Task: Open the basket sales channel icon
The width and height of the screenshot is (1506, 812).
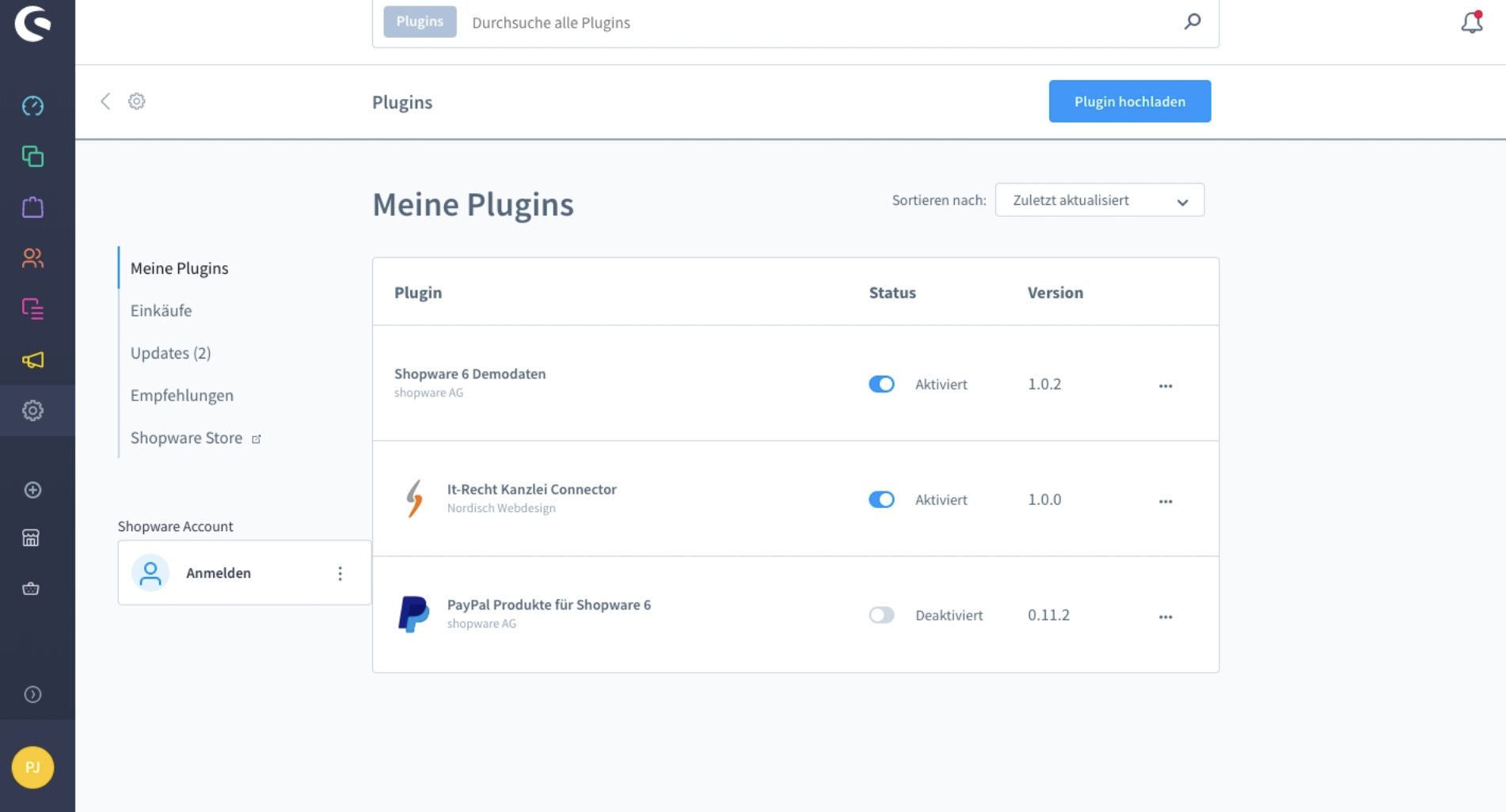Action: [x=31, y=589]
